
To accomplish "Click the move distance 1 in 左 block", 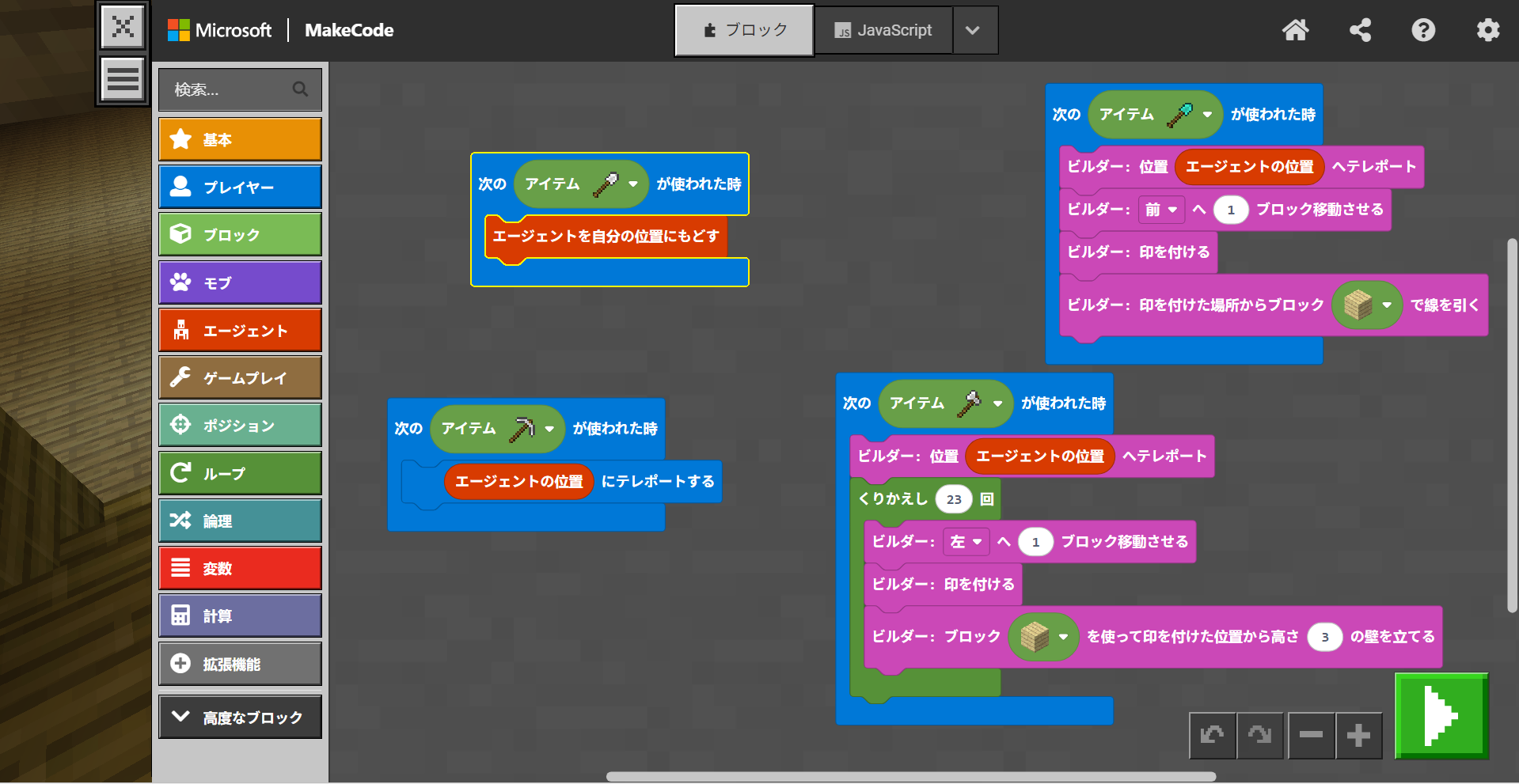I will pos(1035,542).
